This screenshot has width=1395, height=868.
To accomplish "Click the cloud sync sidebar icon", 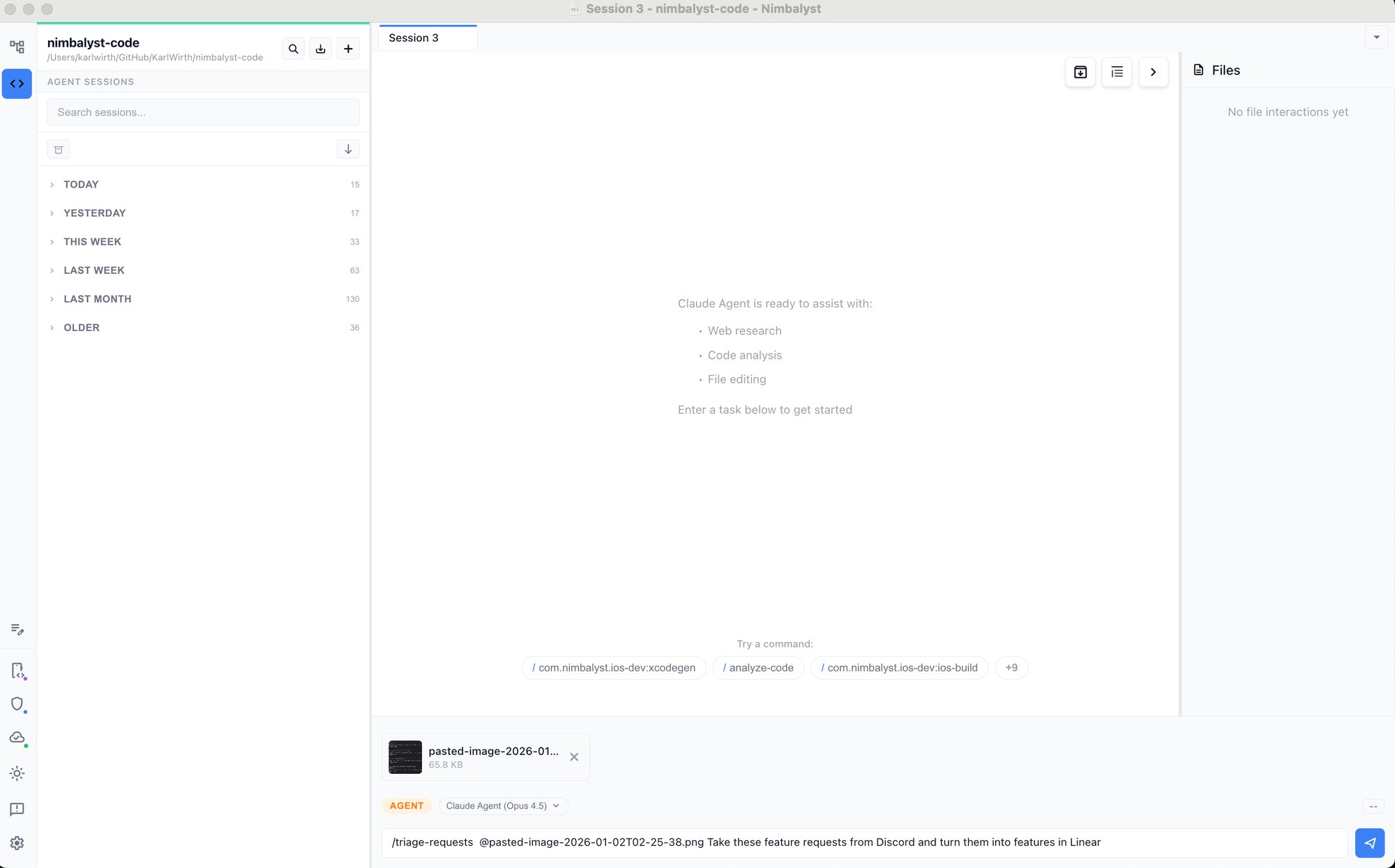I will pyautogui.click(x=17, y=738).
